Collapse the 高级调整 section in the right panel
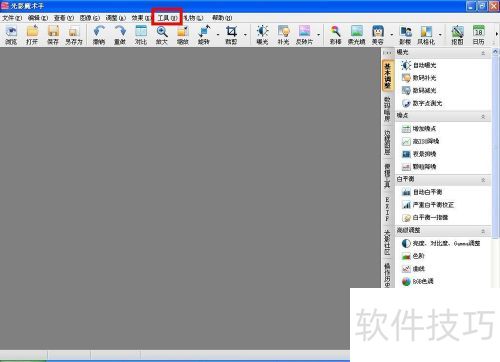The width and height of the screenshot is (500, 362). click(483, 231)
